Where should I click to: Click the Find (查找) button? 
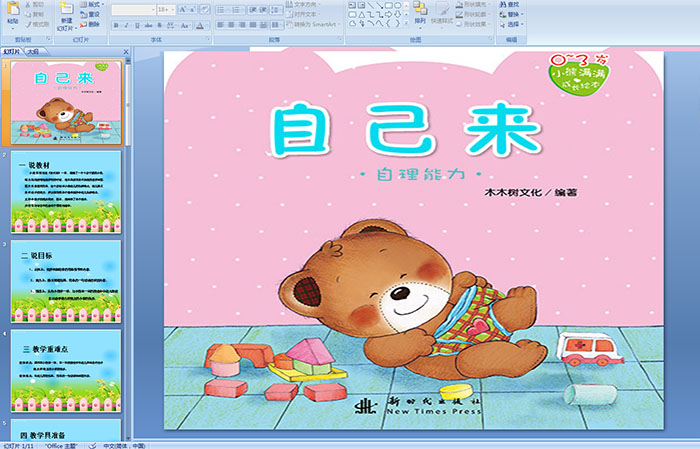click(509, 4)
